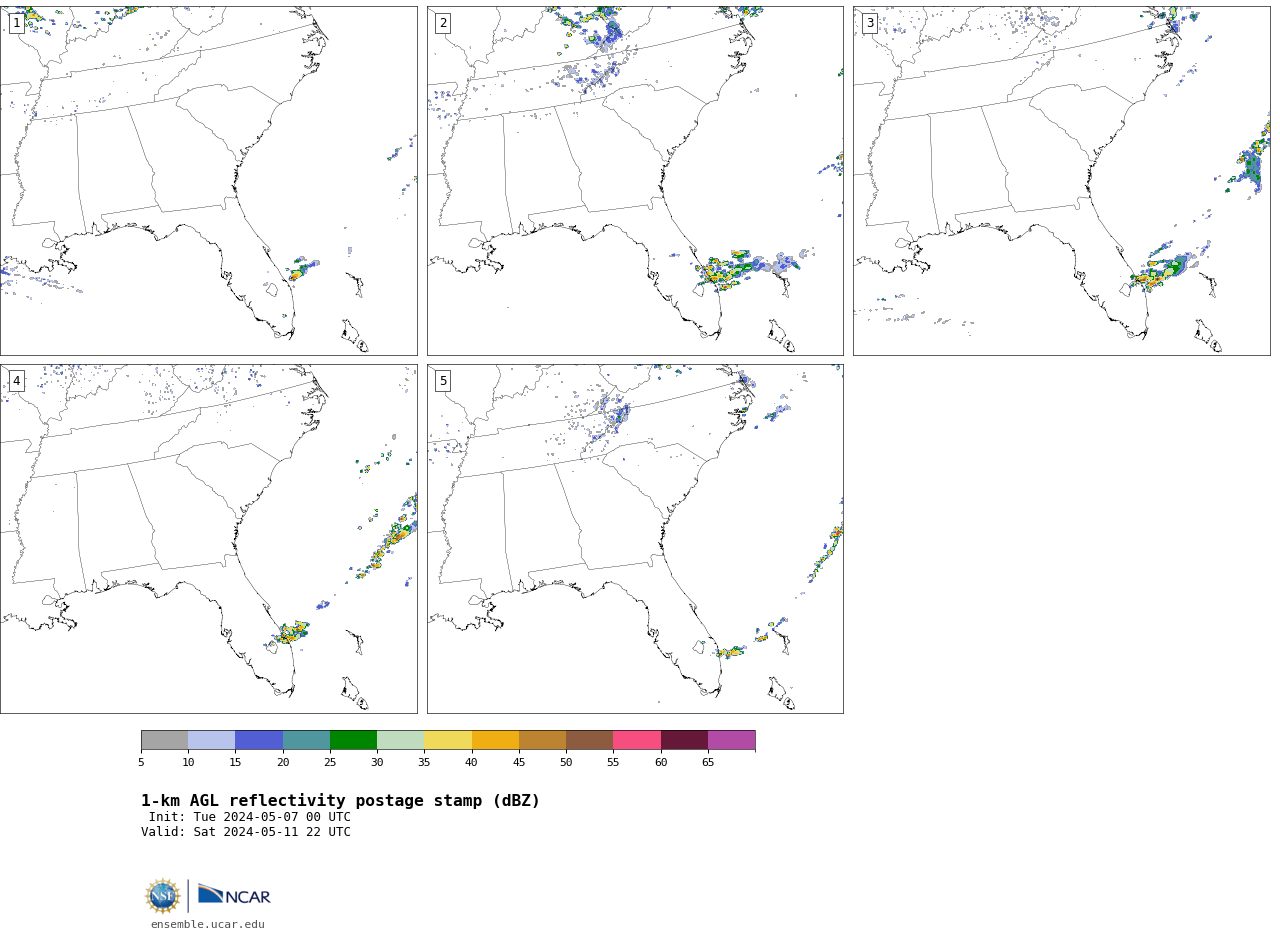1280x936 pixels.
Task: Click the colorbar tick label 65
Action: click(x=708, y=763)
